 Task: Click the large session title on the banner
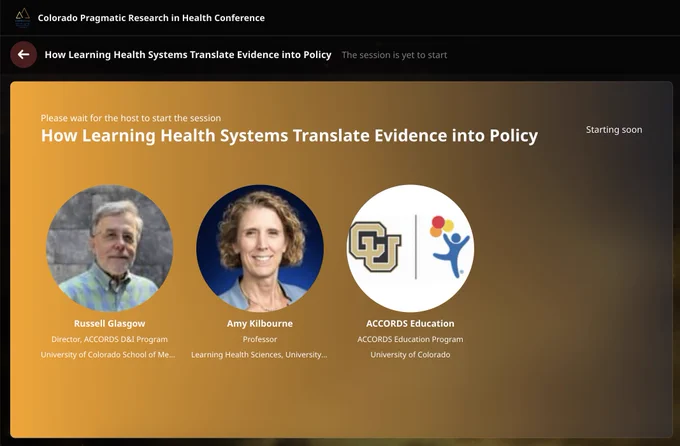click(289, 136)
